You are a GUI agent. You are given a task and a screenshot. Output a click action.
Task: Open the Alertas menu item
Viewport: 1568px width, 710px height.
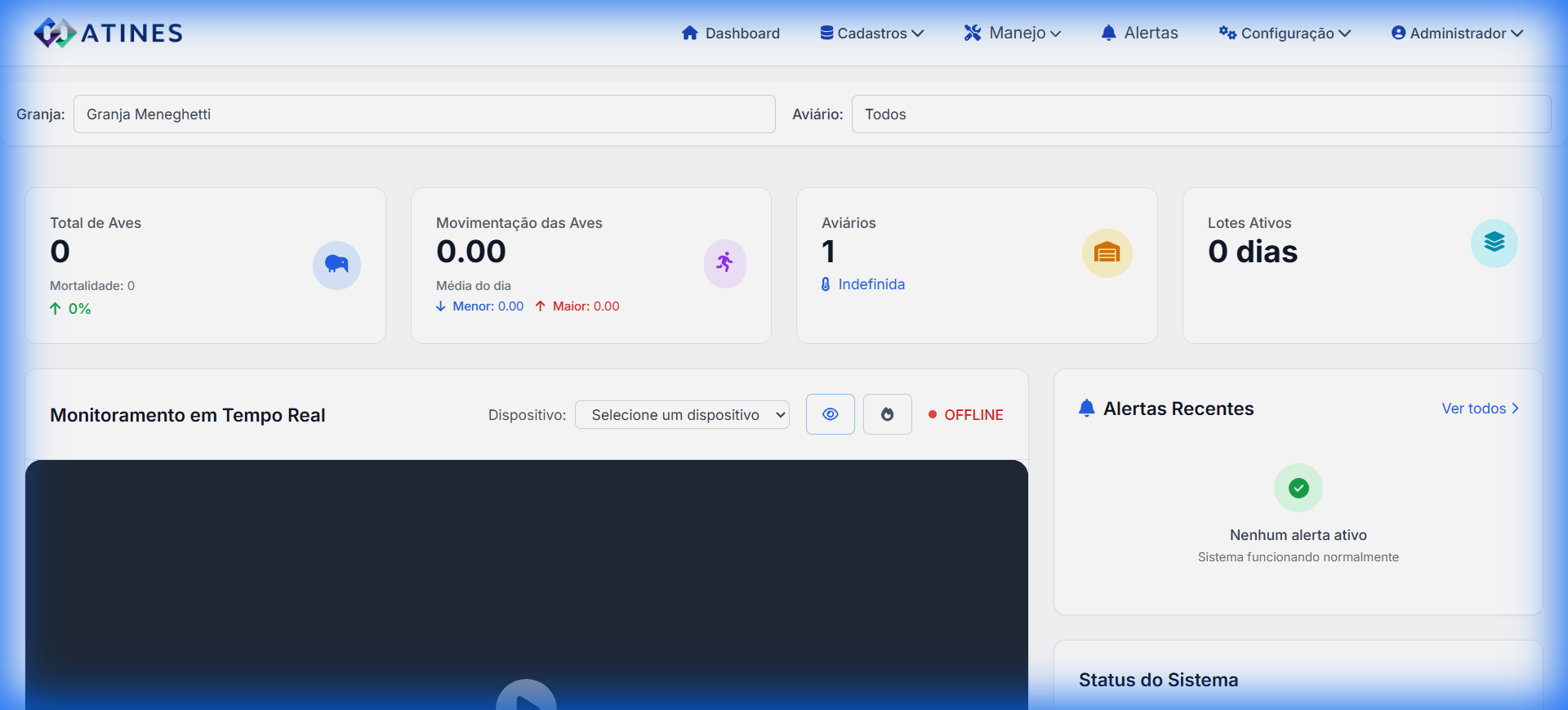[x=1139, y=33]
